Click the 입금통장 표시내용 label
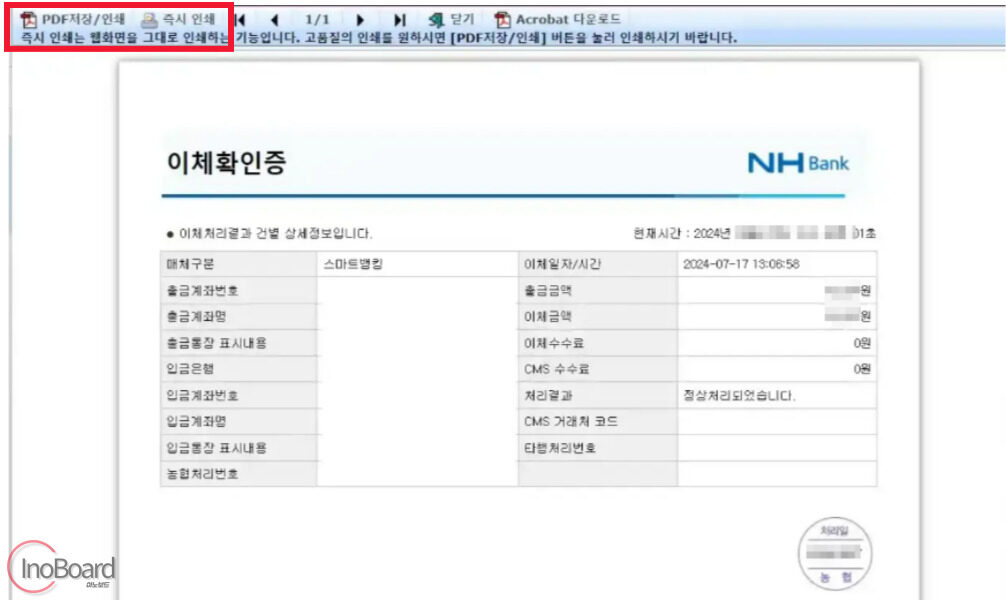 [216, 448]
